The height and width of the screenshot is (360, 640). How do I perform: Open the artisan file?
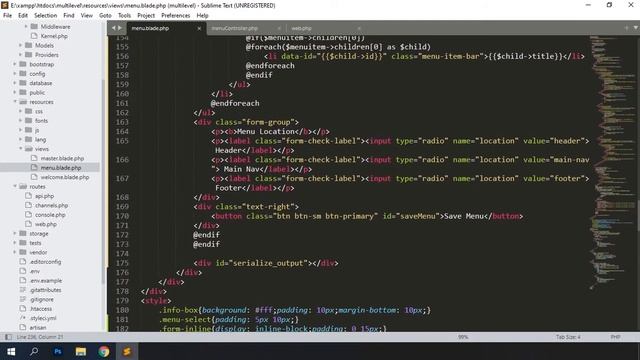[38, 327]
